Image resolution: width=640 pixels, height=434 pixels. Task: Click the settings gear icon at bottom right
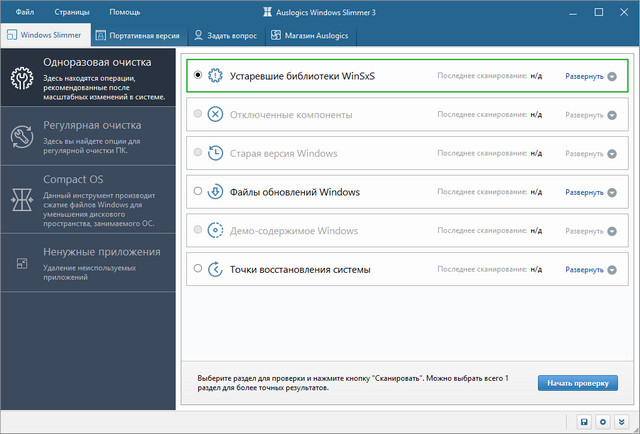pyautogui.click(x=603, y=422)
